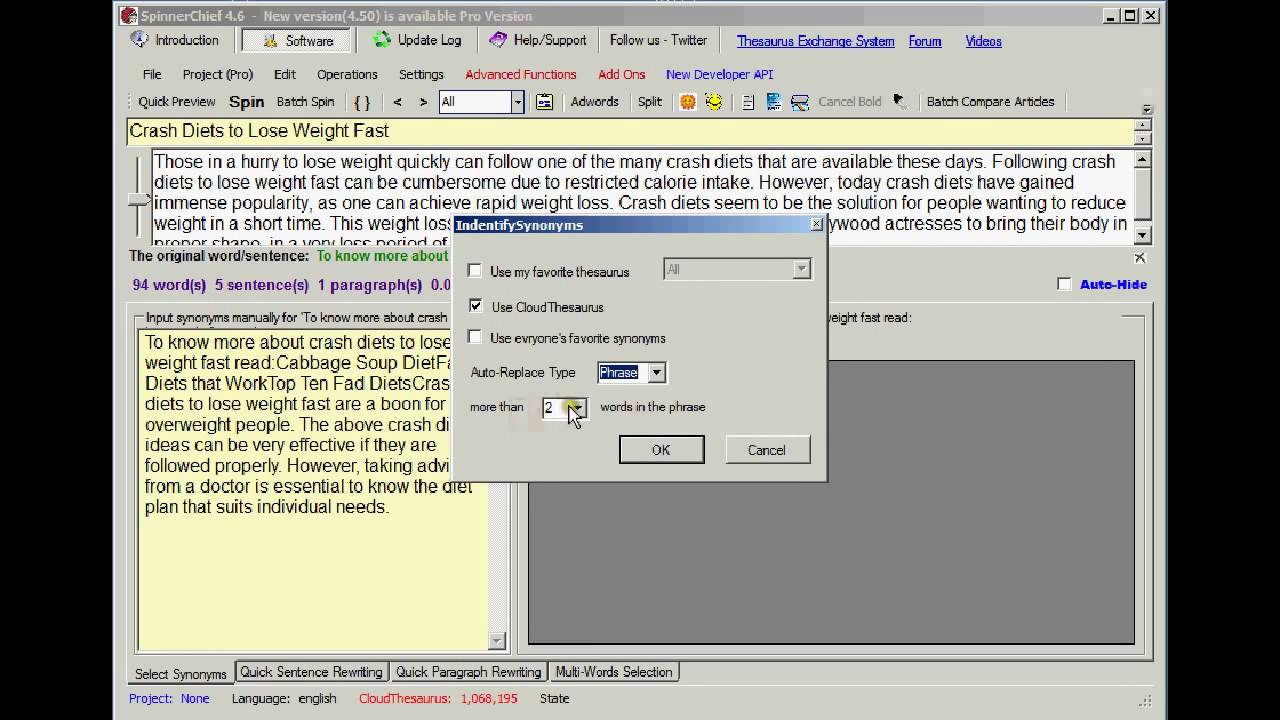Click the less-than previous arrow in toolbar
The image size is (1280, 720).
click(x=397, y=102)
